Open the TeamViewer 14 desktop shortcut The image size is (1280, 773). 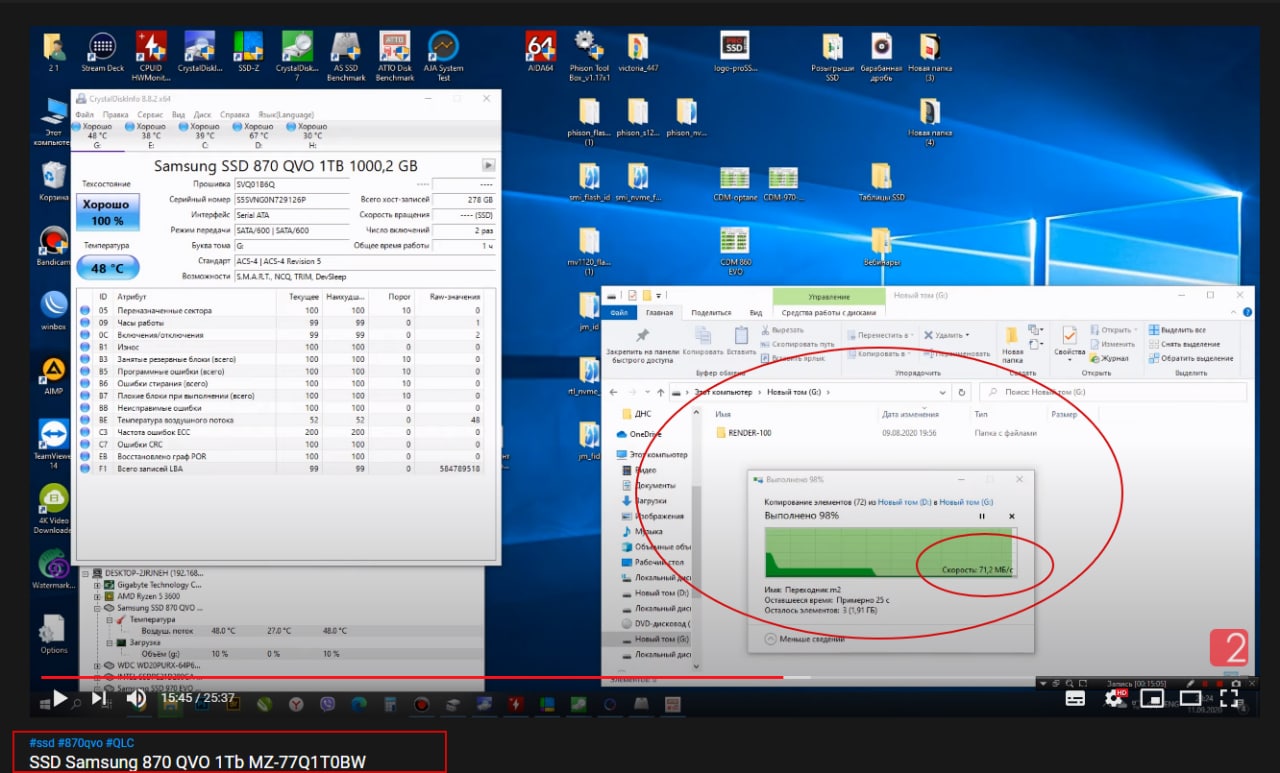point(54,444)
